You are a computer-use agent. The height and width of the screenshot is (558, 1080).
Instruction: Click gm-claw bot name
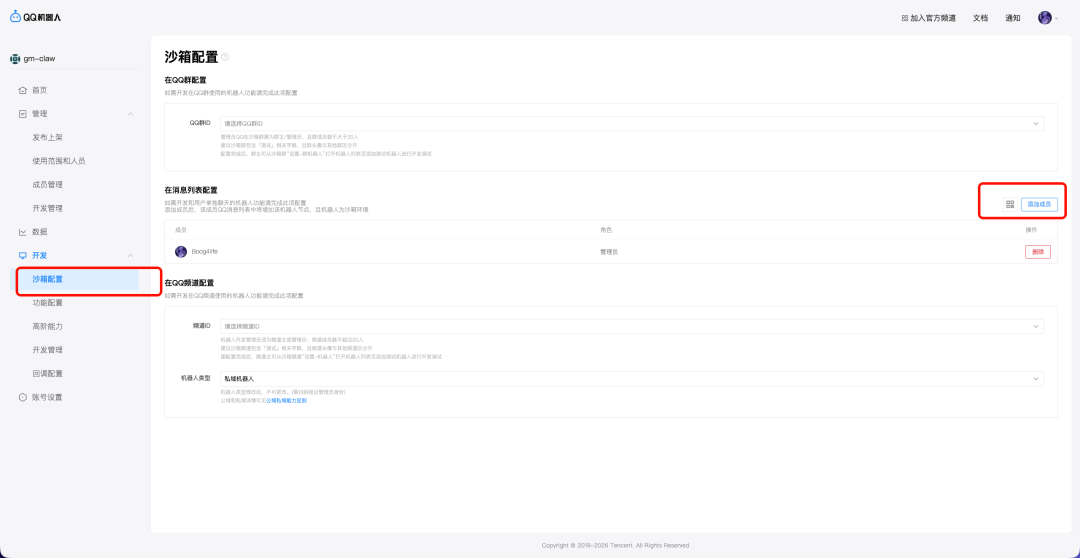click(40, 59)
